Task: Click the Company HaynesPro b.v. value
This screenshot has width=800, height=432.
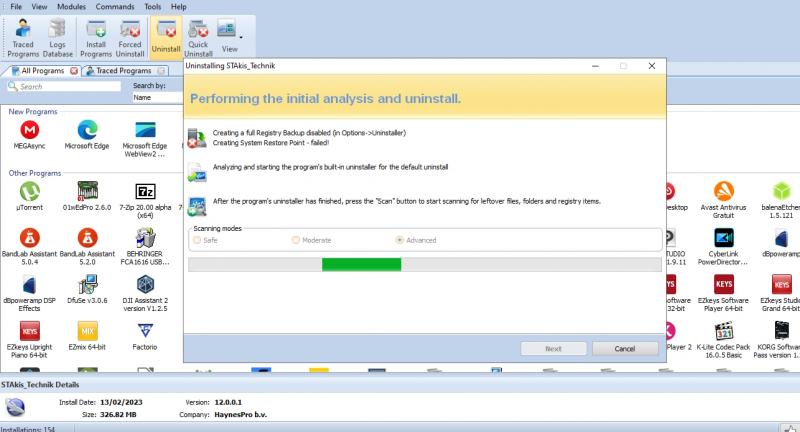Action: (x=241, y=415)
